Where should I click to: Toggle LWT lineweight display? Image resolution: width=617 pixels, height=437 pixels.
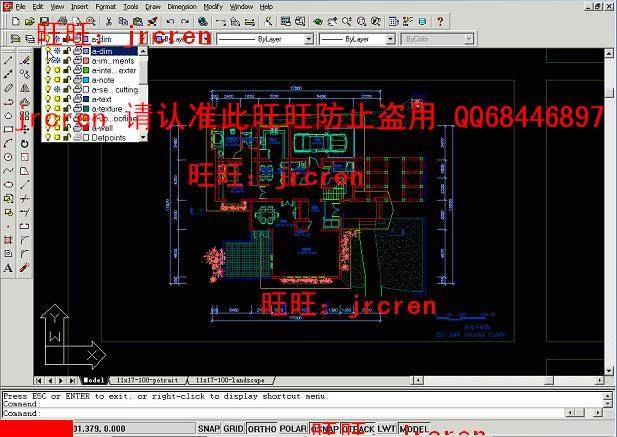(386, 428)
